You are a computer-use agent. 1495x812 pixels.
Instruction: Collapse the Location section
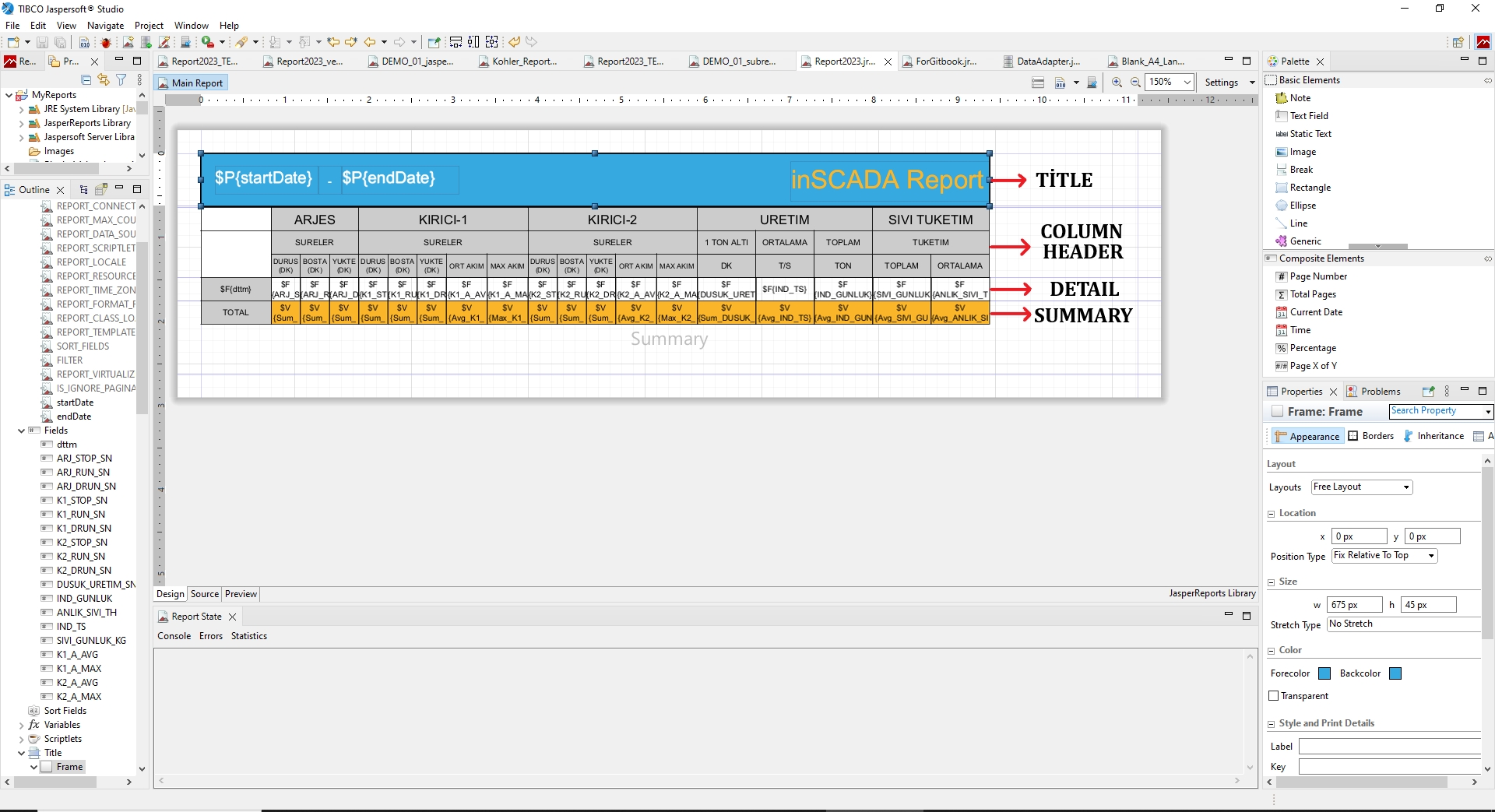(x=1272, y=514)
